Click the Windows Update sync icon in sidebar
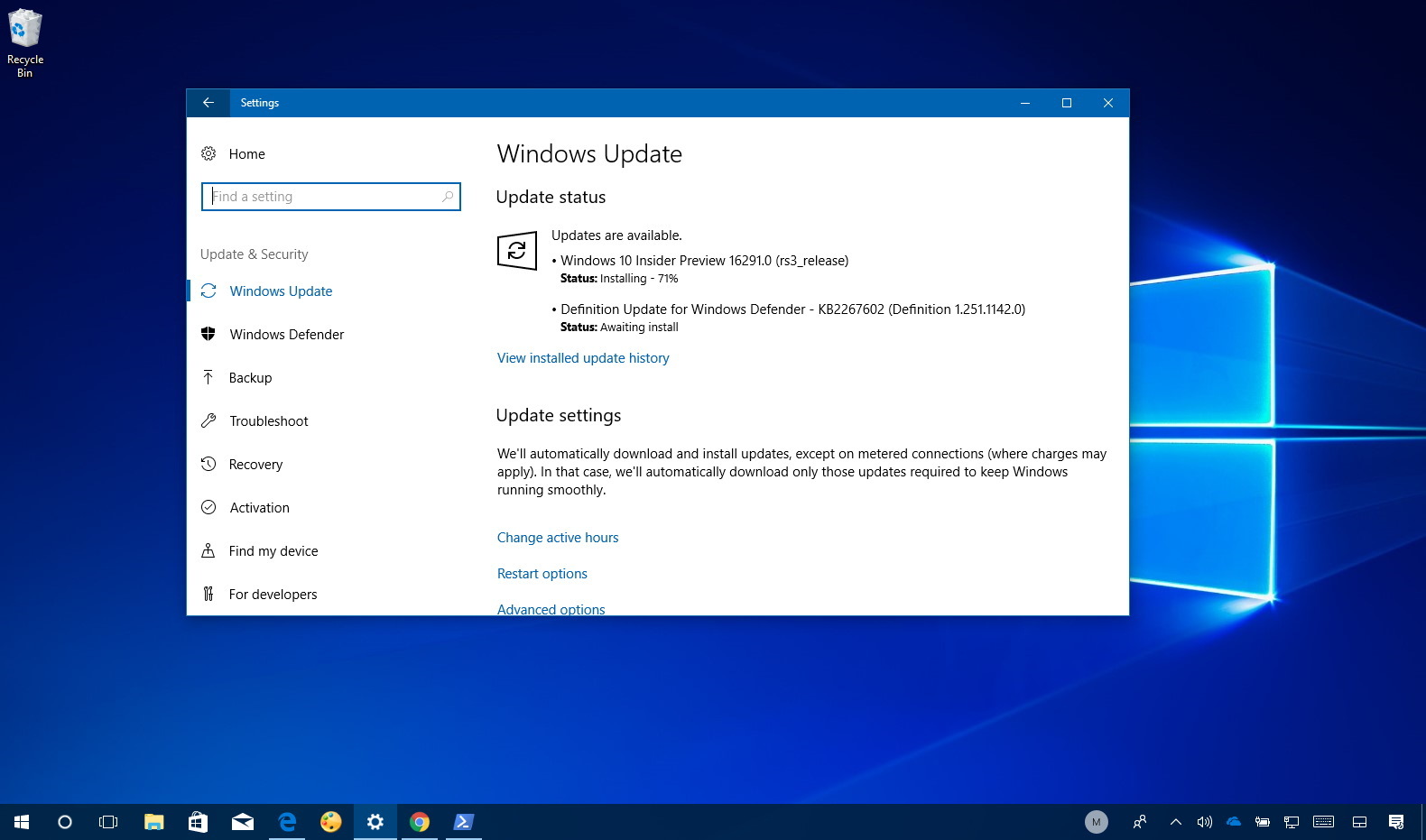Screen dimensions: 1426x840 point(208,291)
